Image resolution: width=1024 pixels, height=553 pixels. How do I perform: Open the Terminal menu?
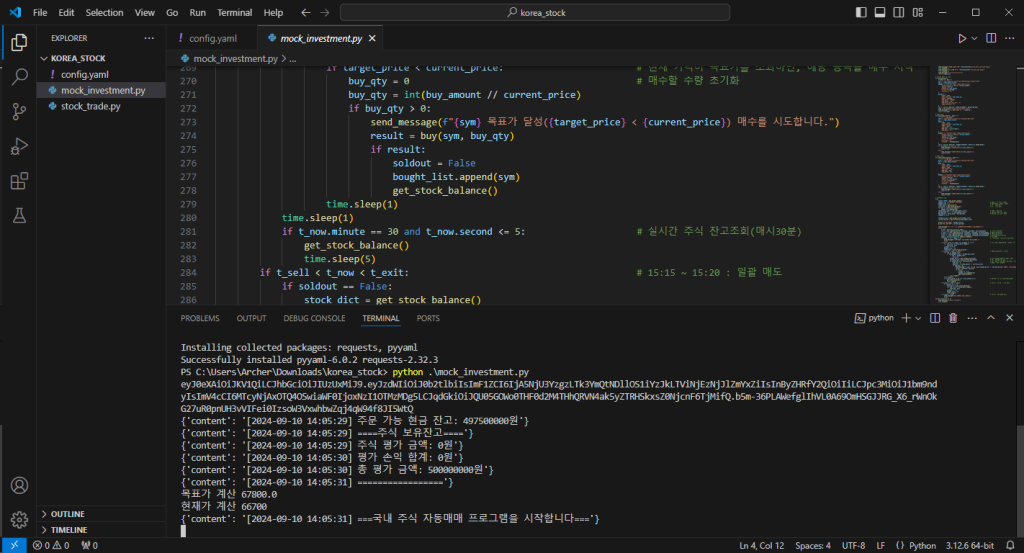234,12
